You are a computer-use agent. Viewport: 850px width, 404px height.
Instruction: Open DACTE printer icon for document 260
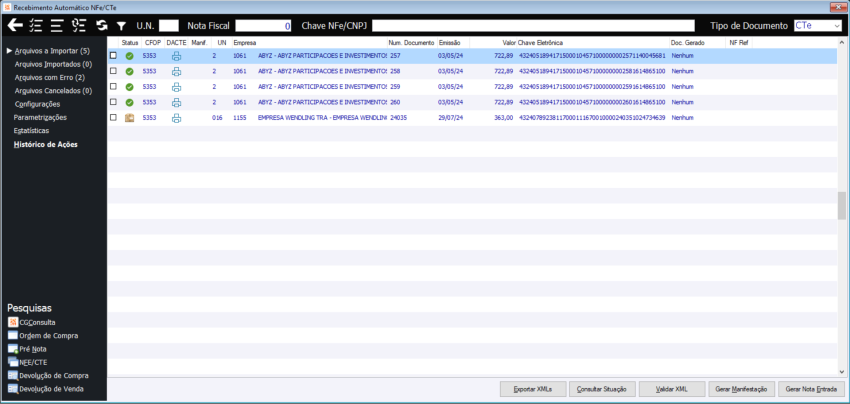(x=176, y=102)
